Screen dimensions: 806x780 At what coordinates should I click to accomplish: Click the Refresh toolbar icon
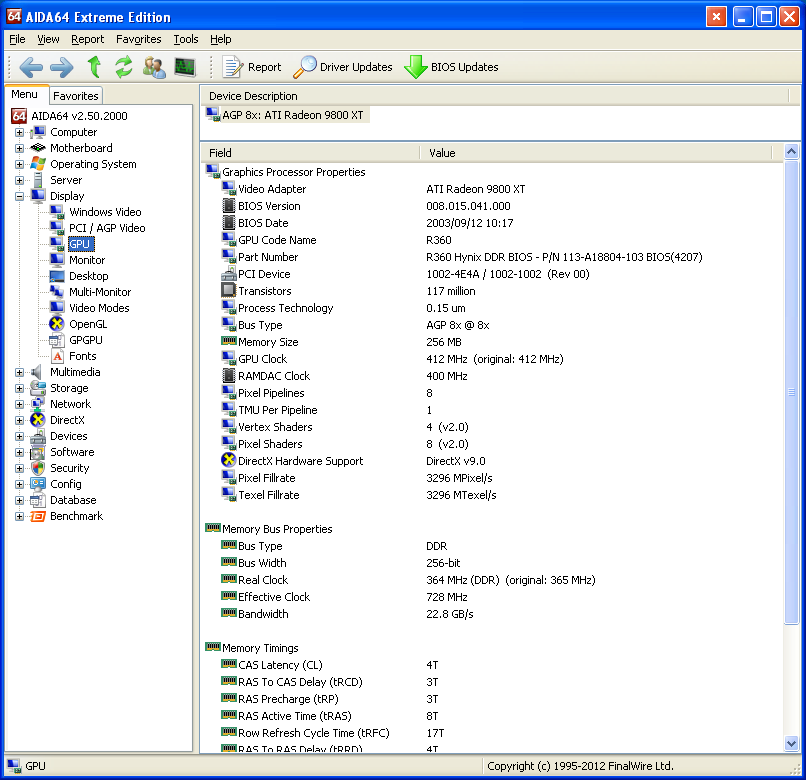coord(123,67)
